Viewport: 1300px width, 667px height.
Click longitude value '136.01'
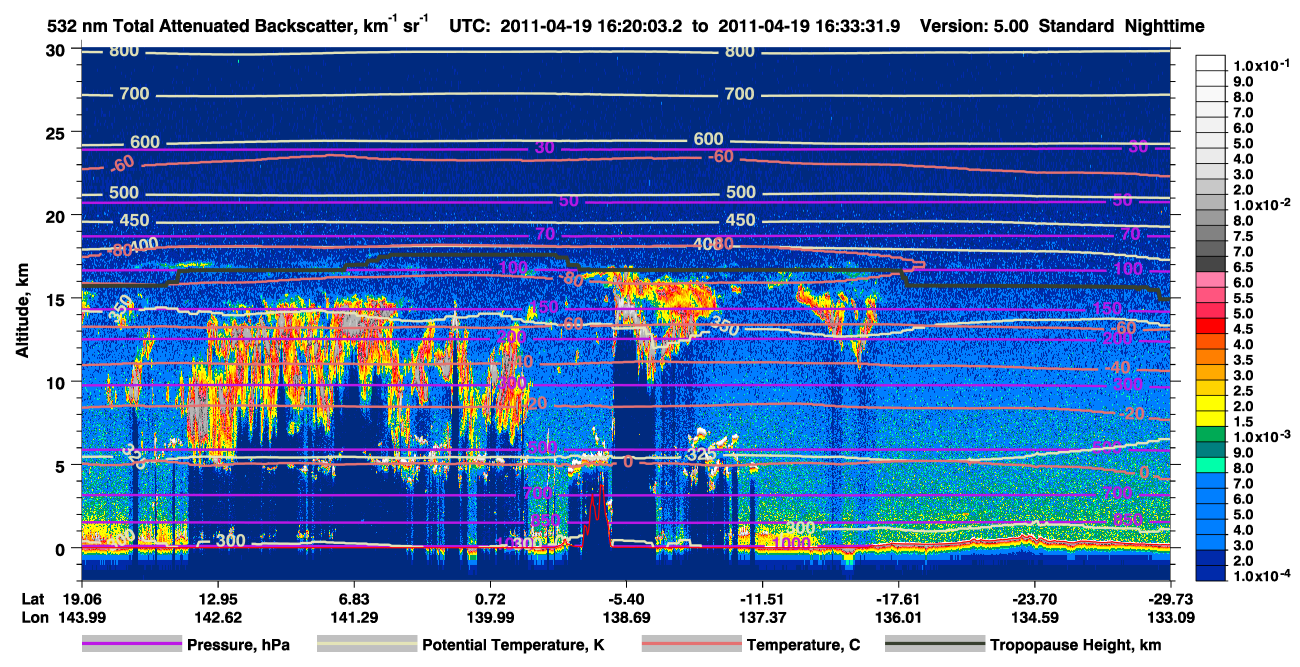click(x=899, y=617)
